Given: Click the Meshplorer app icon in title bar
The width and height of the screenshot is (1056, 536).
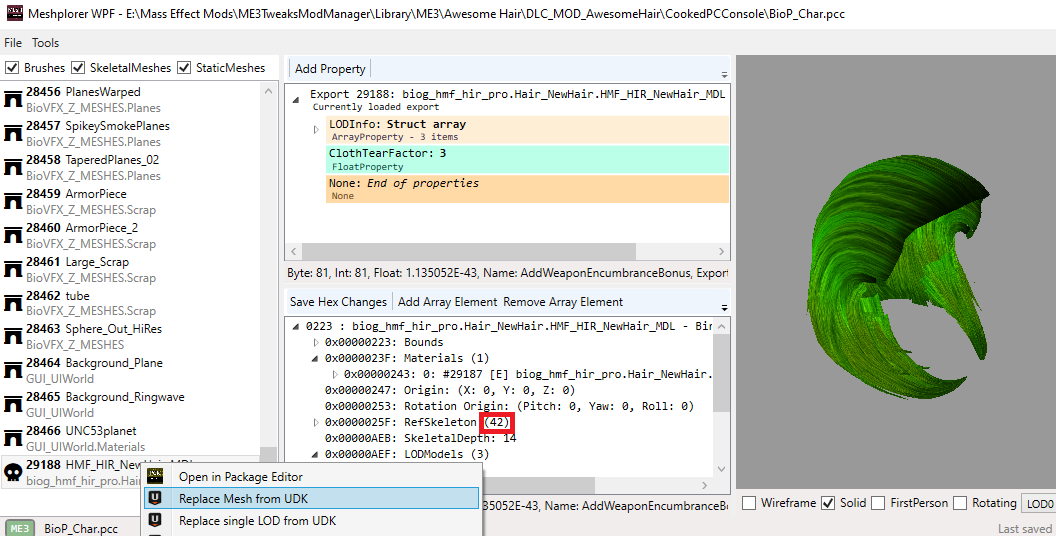Looking at the screenshot, I should (x=13, y=13).
